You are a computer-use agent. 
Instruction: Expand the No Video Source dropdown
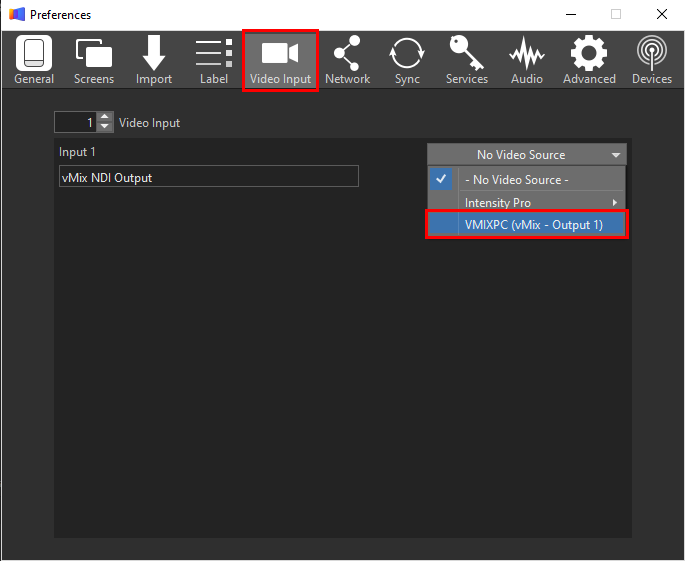(526, 154)
